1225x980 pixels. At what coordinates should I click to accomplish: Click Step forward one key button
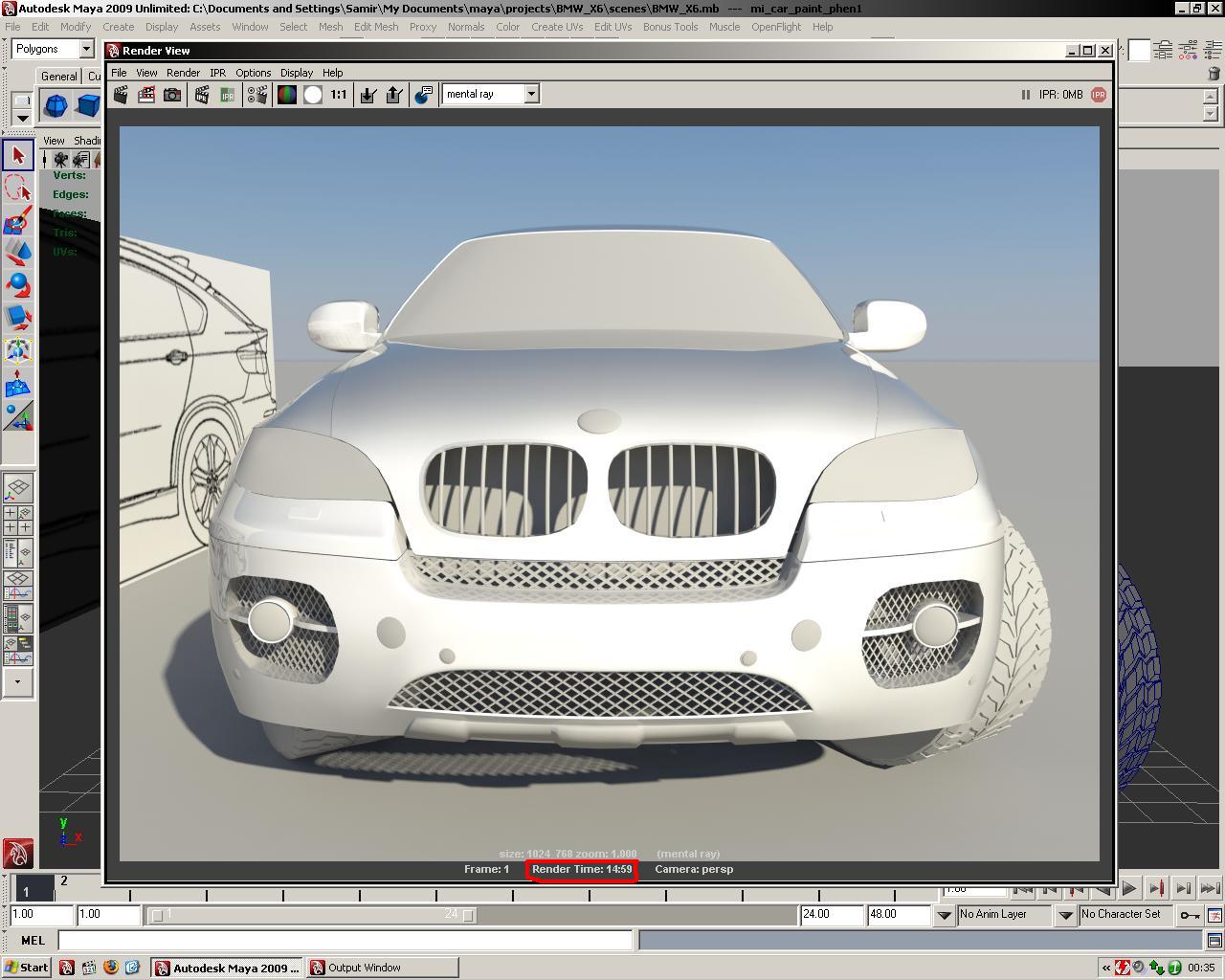(x=1156, y=888)
